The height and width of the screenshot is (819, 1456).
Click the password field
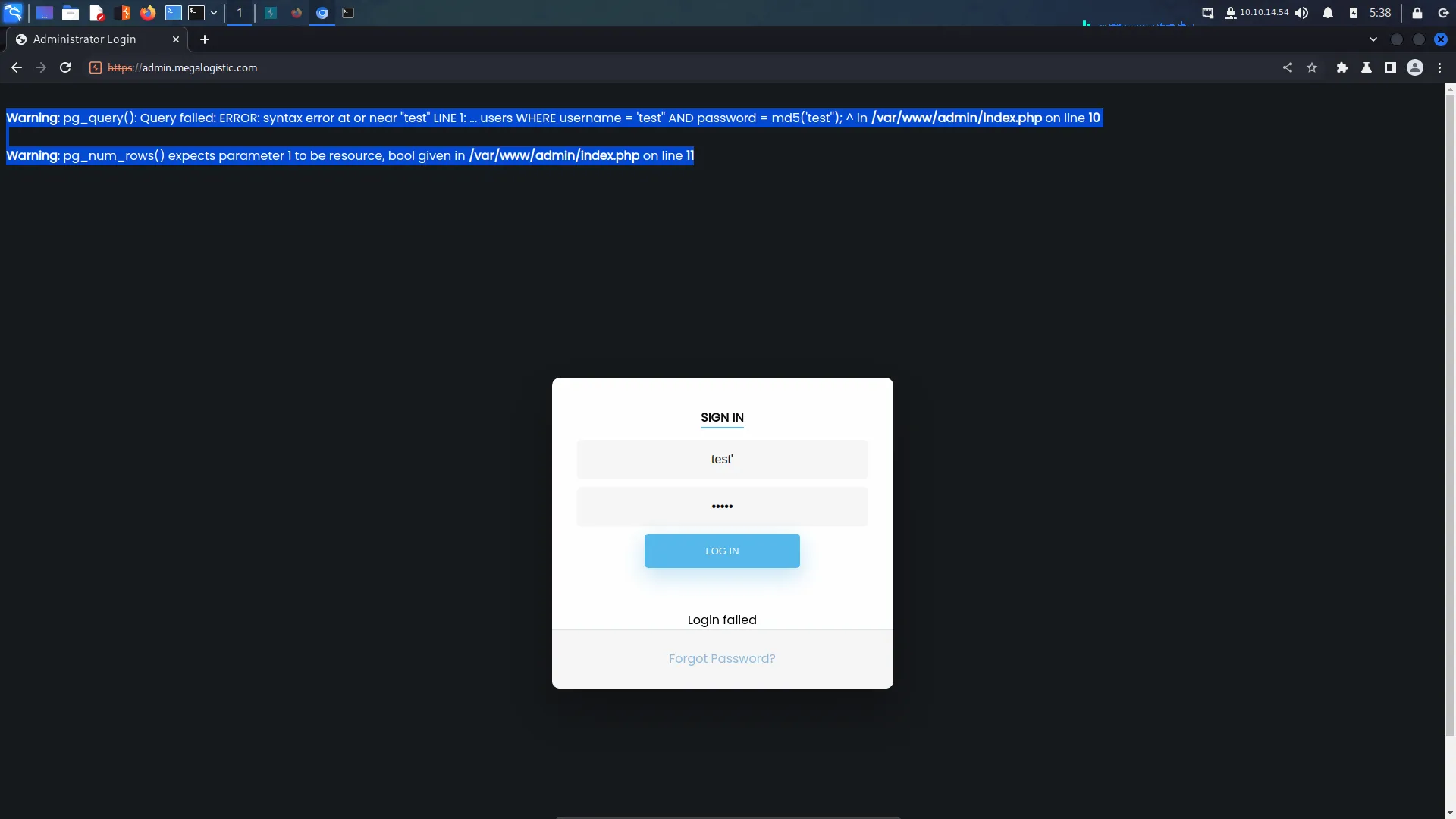(x=722, y=507)
